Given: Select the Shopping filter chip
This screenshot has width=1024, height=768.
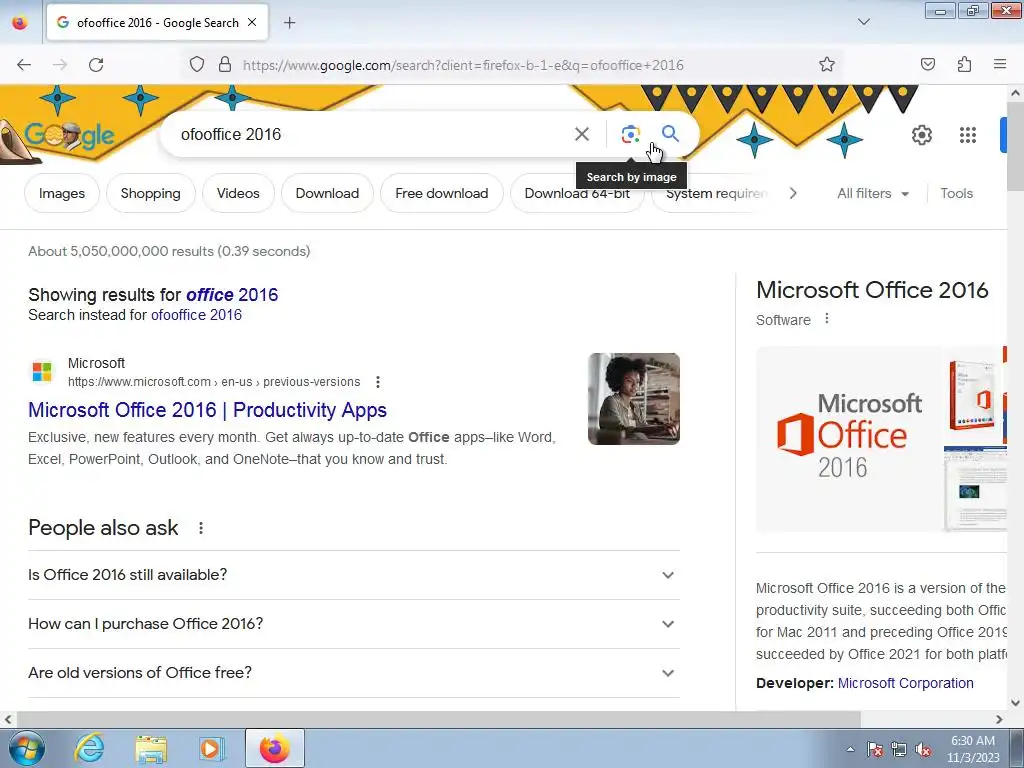Looking at the screenshot, I should [151, 193].
